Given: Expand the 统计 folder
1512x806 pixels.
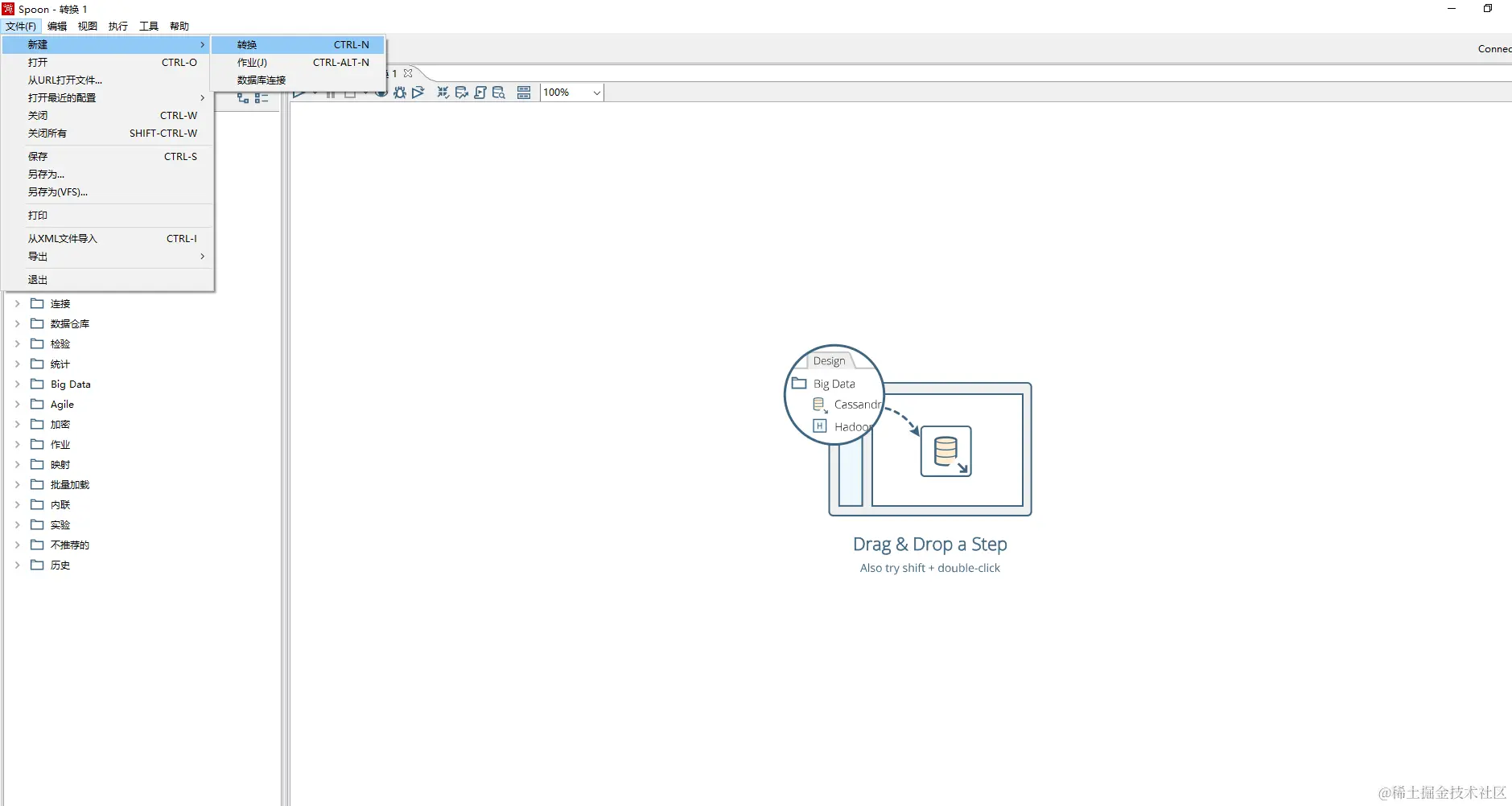Looking at the screenshot, I should pyautogui.click(x=17, y=364).
